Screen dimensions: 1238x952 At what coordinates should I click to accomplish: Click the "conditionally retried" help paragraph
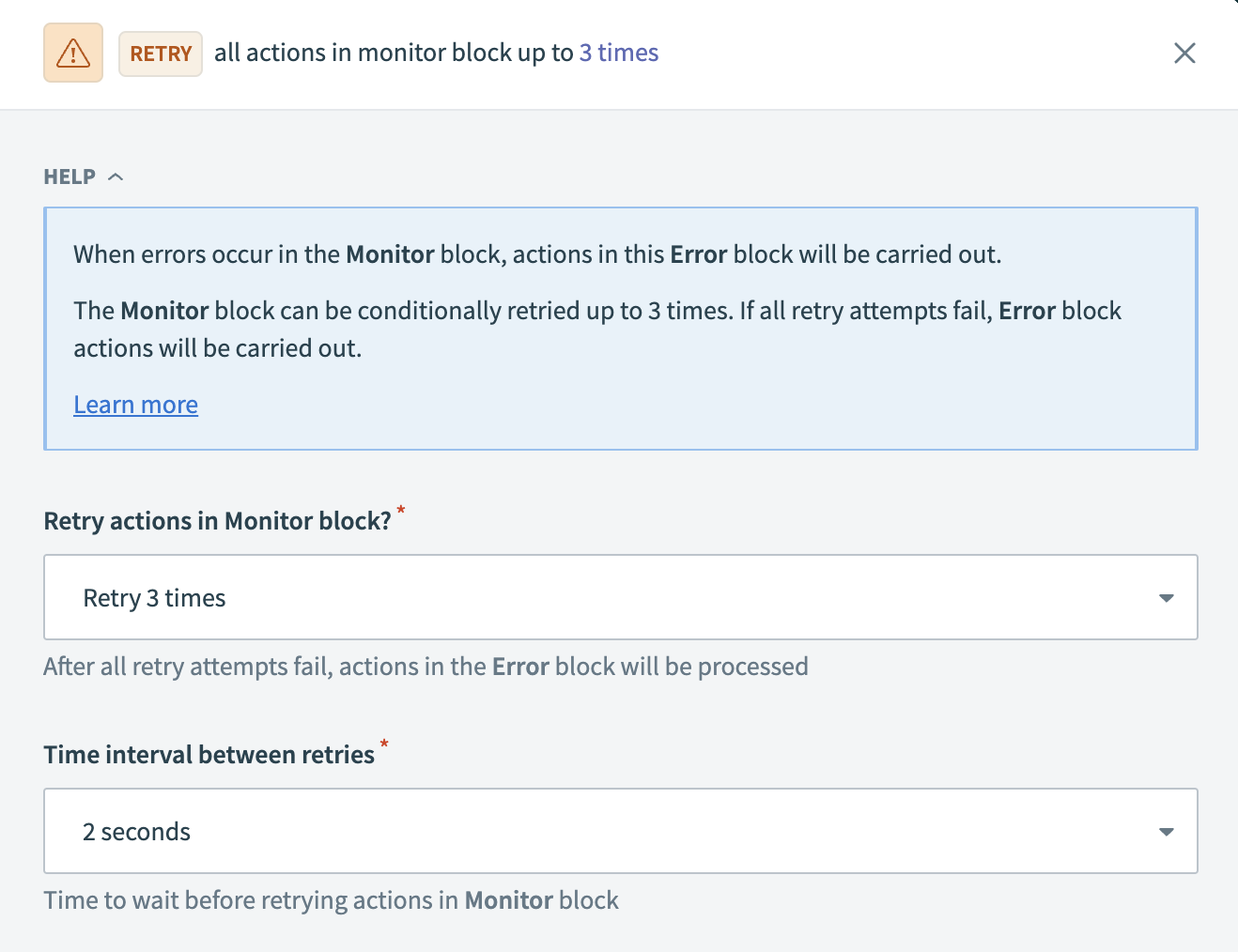pos(597,329)
